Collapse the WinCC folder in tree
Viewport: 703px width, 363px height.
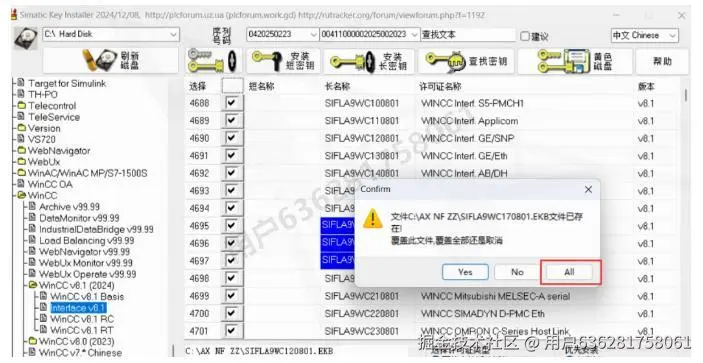[21, 195]
